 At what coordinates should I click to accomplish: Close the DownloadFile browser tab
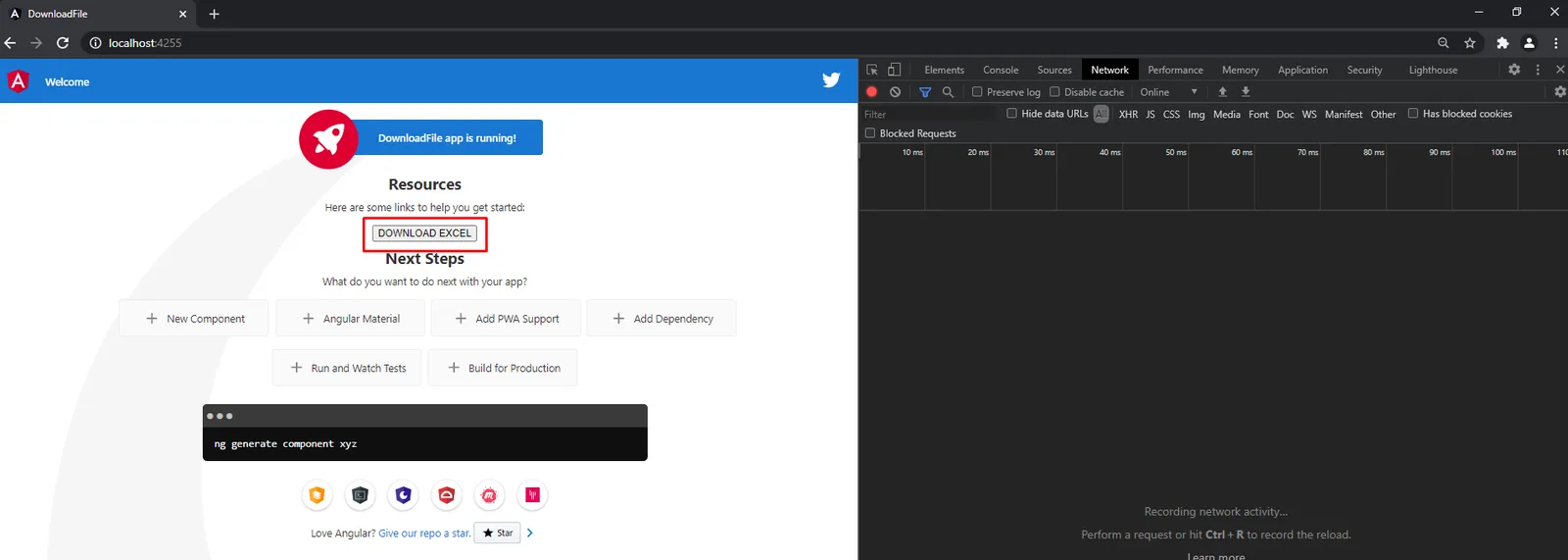click(x=182, y=14)
